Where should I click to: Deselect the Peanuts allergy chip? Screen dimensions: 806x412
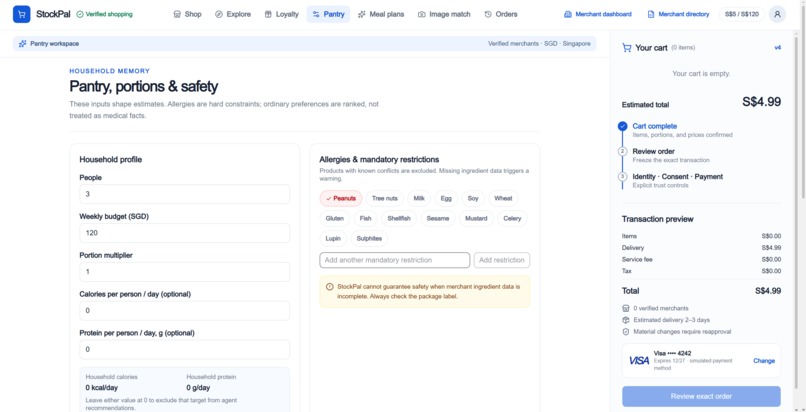coord(341,198)
